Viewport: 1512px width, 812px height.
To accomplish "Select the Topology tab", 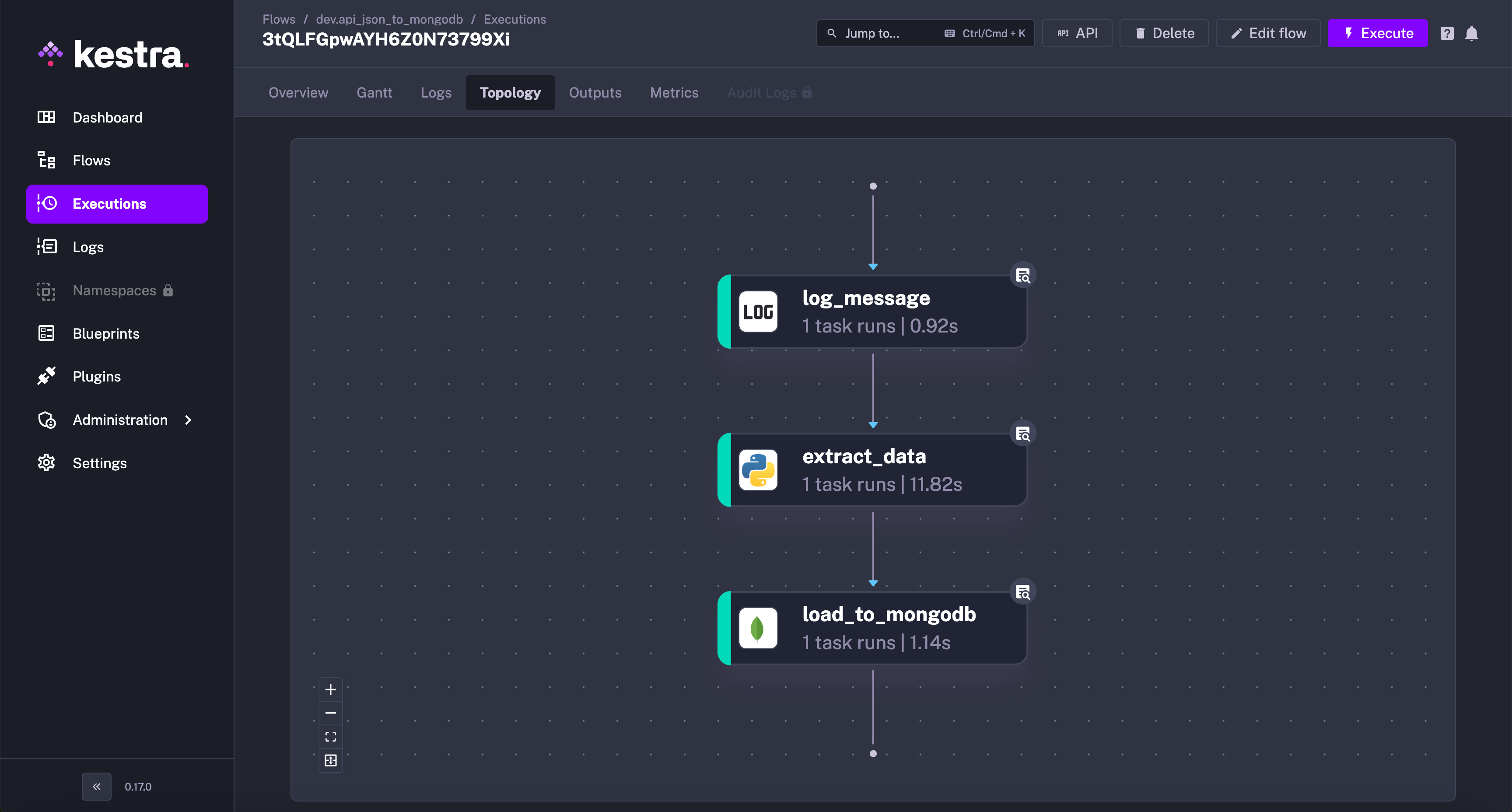I will 510,92.
